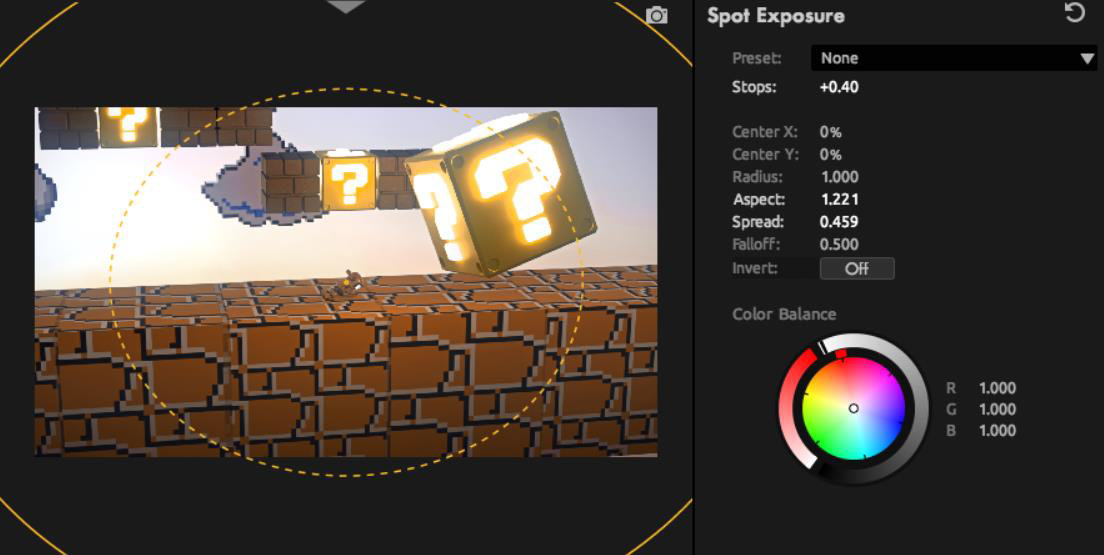The width and height of the screenshot is (1104, 555).
Task: Click the camera snapshot icon
Action: pos(657,15)
